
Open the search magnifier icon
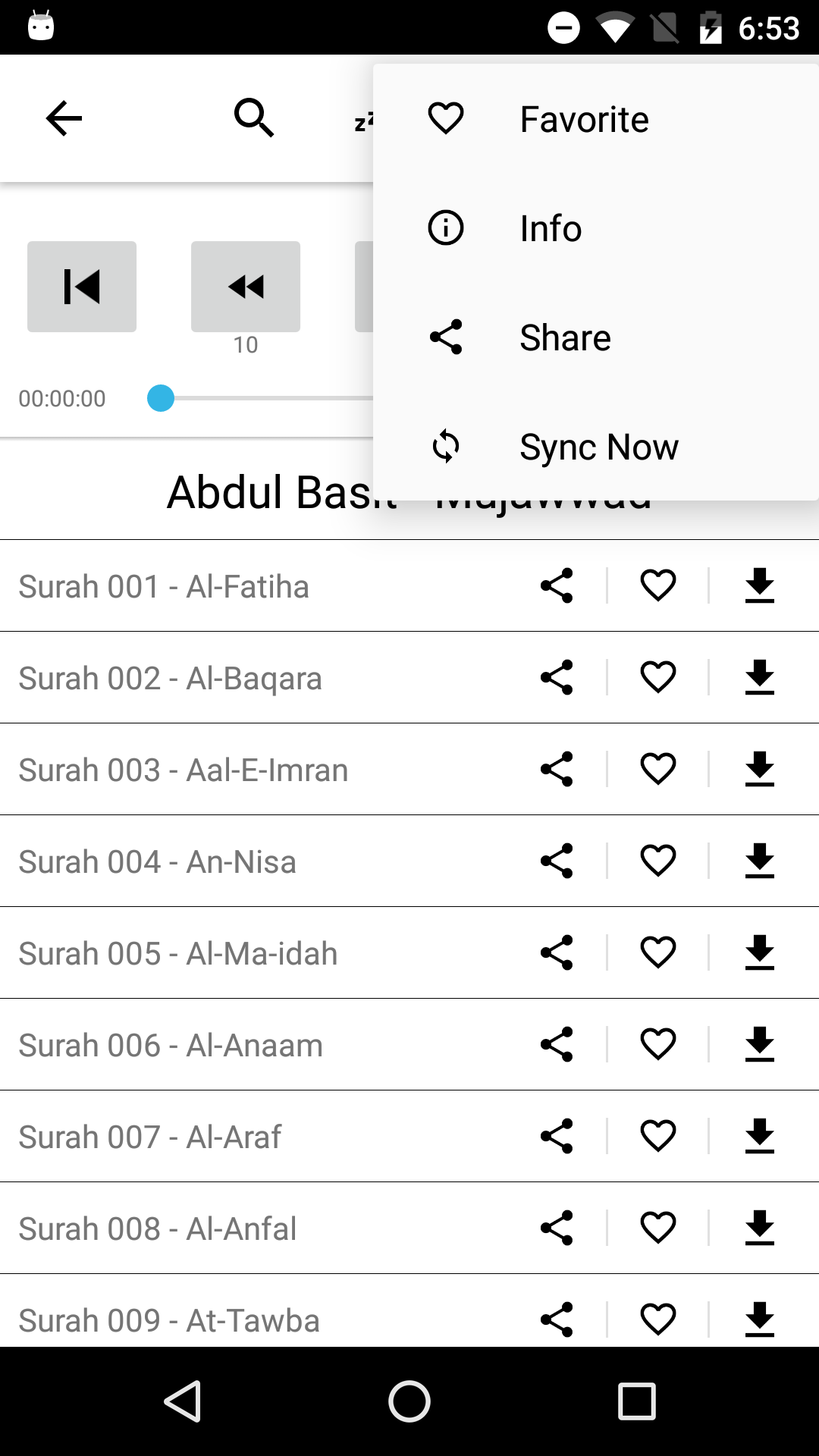coord(254,118)
